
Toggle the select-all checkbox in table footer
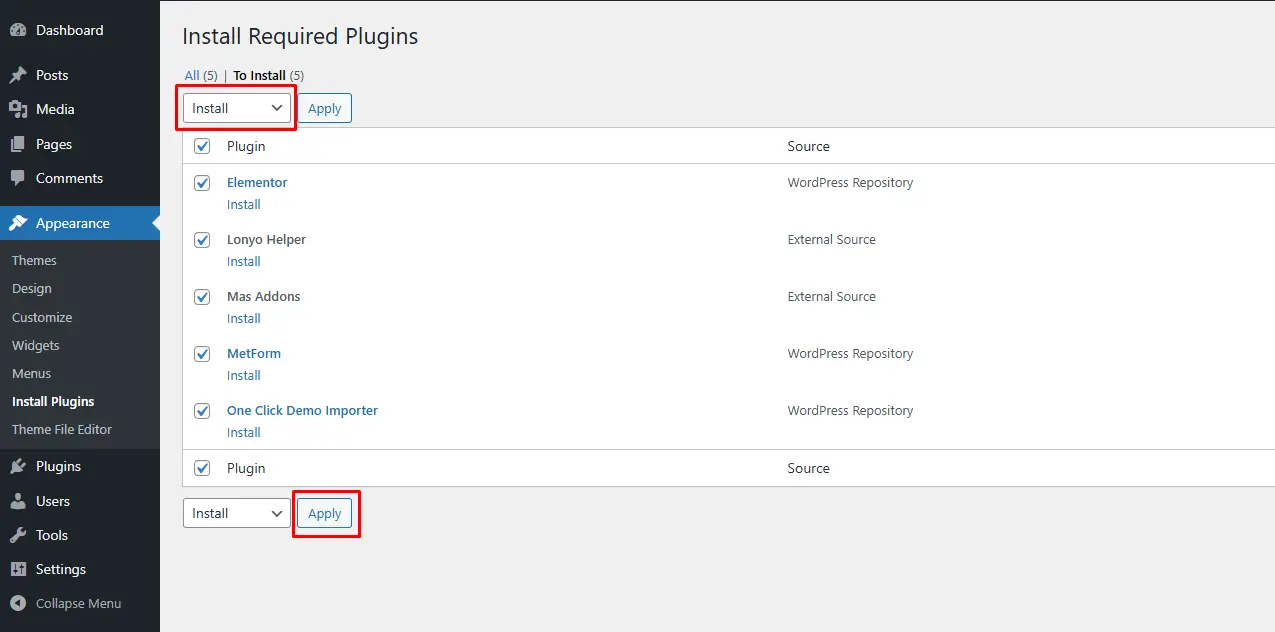pos(202,468)
